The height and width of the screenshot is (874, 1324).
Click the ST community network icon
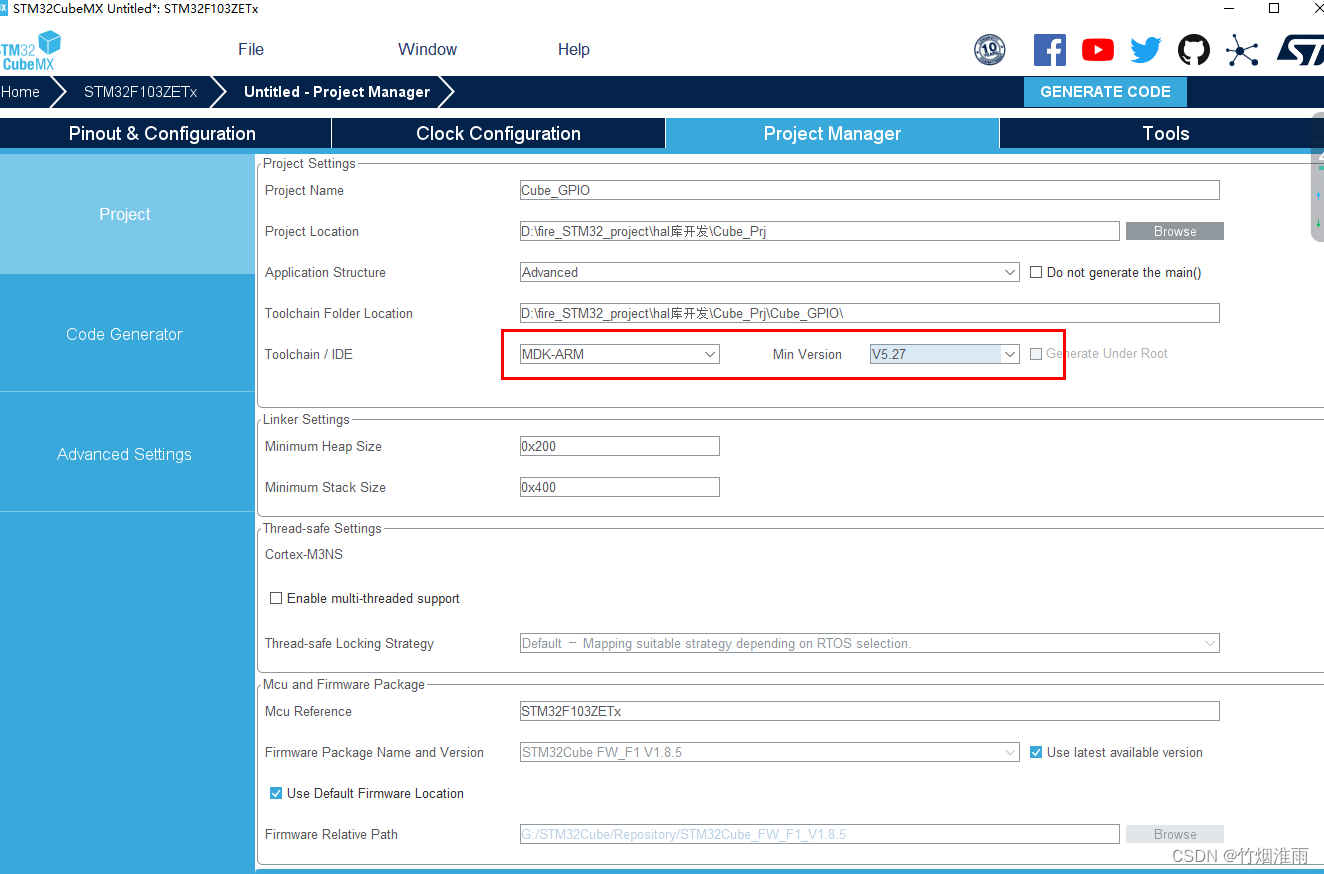pyautogui.click(x=1242, y=50)
